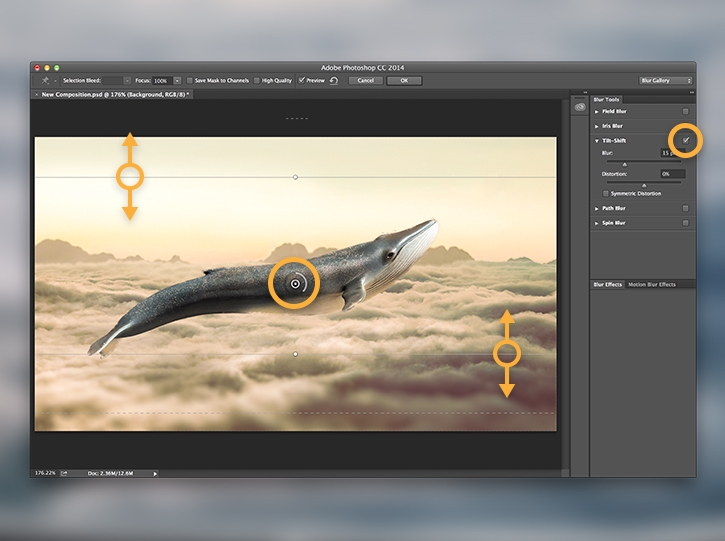Click the upper focus line rotate handle

pos(295,177)
